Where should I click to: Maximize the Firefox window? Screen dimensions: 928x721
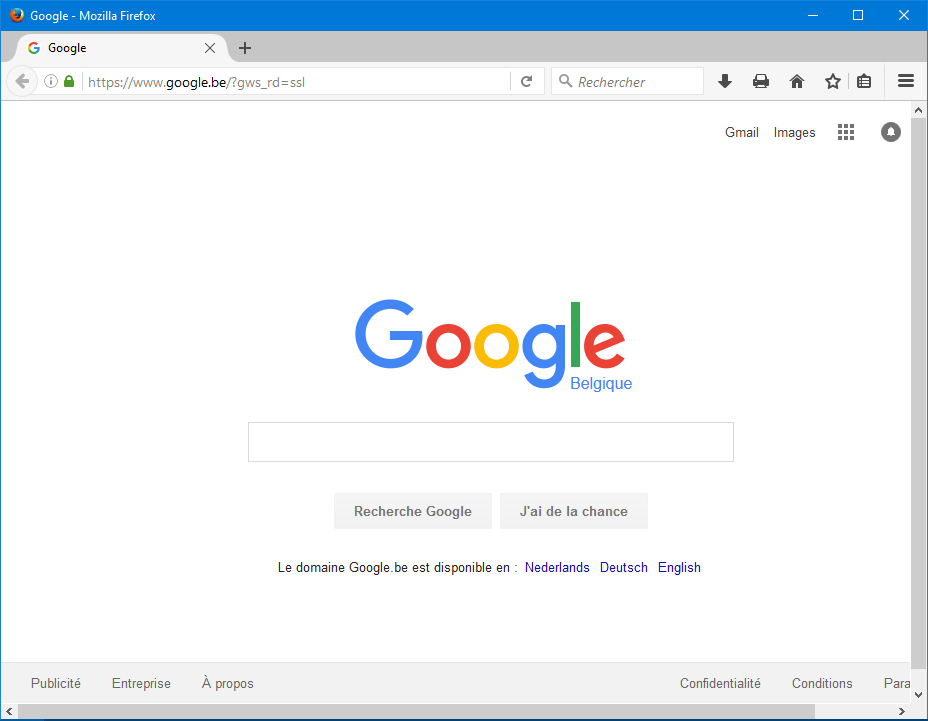pos(858,15)
